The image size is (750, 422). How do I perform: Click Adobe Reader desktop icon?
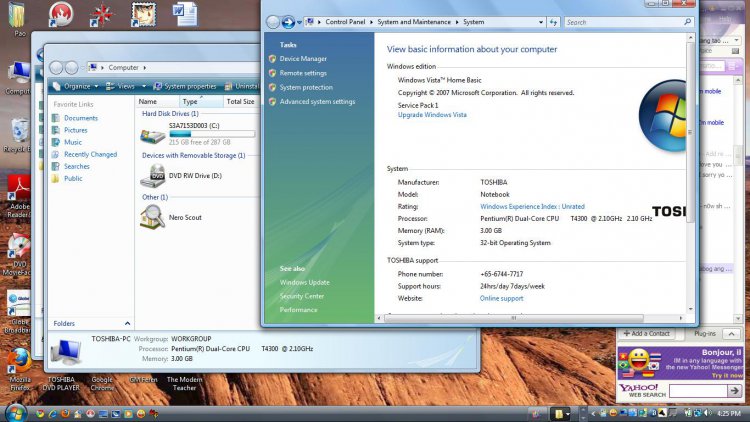(x=20, y=197)
